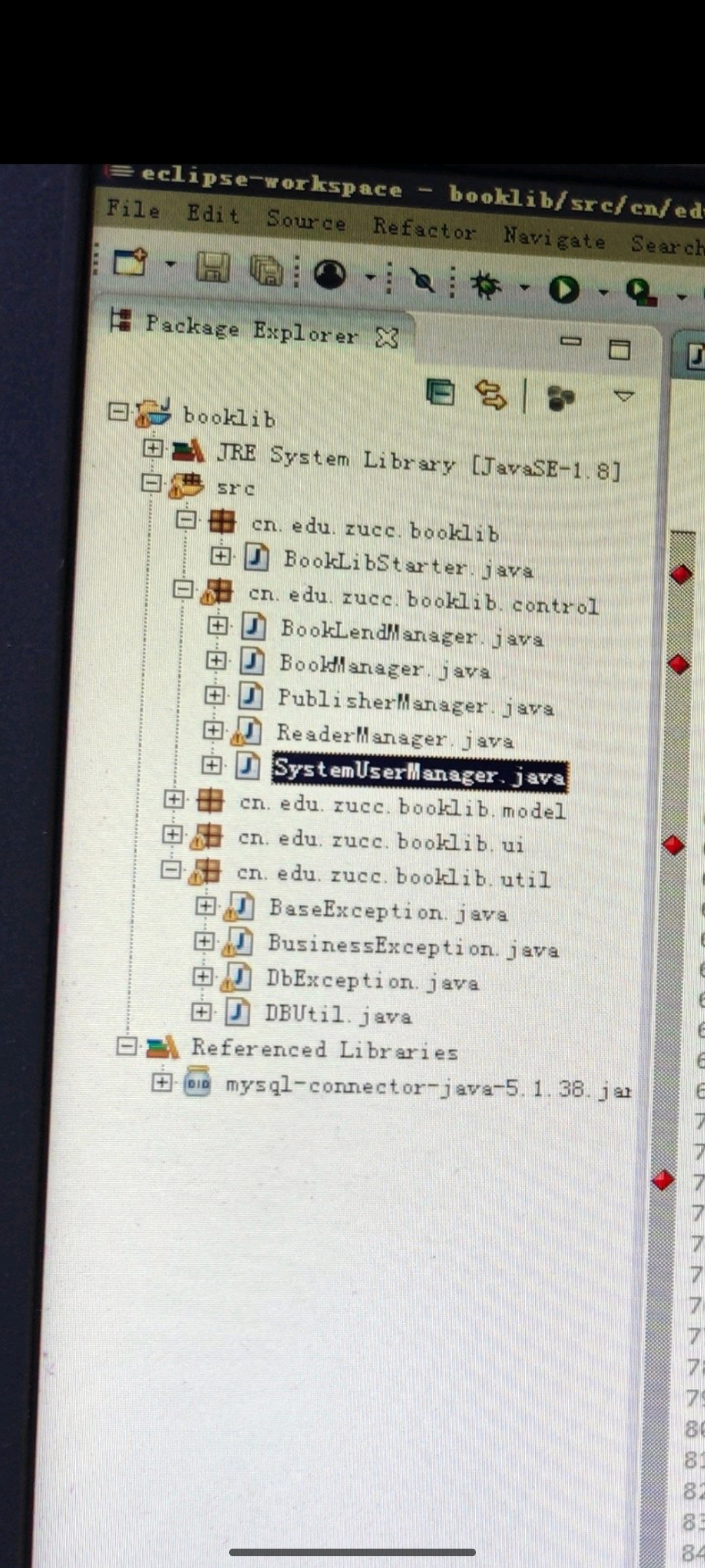Expand mysql-connector-java jar node
Viewport: 705px width, 1568px height.
pyautogui.click(x=162, y=1082)
